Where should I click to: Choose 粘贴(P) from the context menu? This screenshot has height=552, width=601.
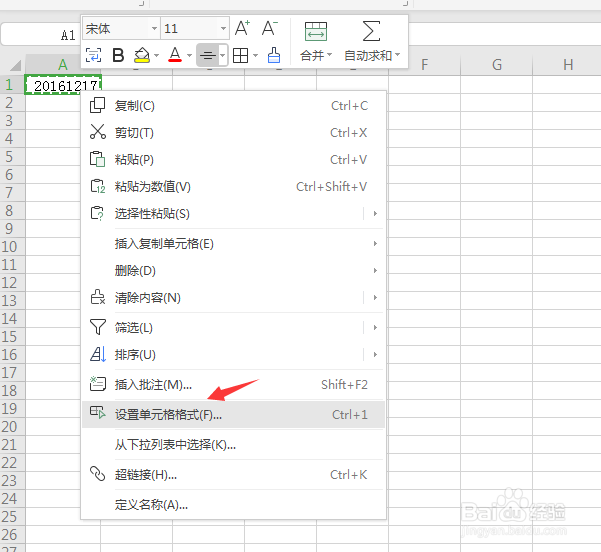pos(233,159)
